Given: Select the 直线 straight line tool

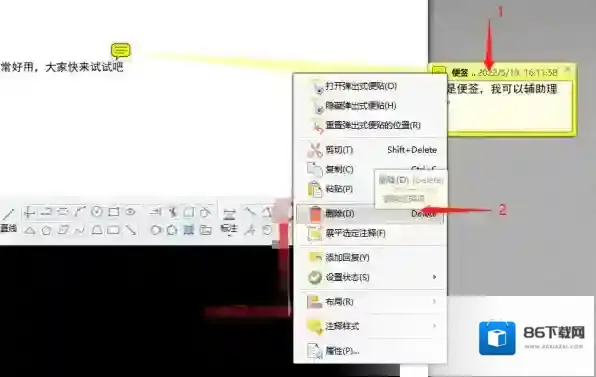Looking at the screenshot, I should click(8, 220).
